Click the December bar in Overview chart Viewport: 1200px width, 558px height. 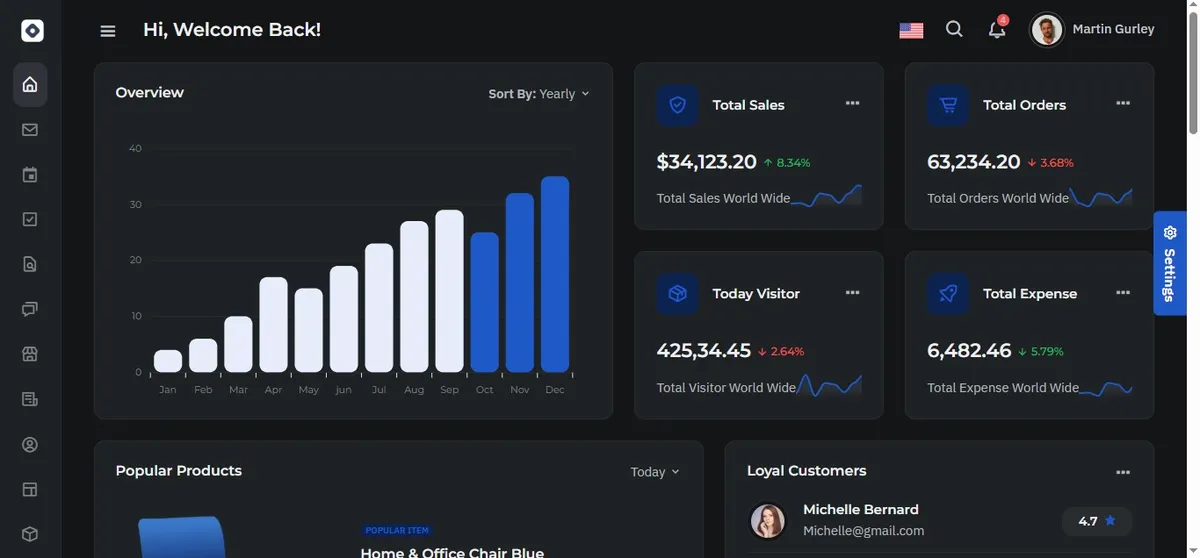point(555,274)
